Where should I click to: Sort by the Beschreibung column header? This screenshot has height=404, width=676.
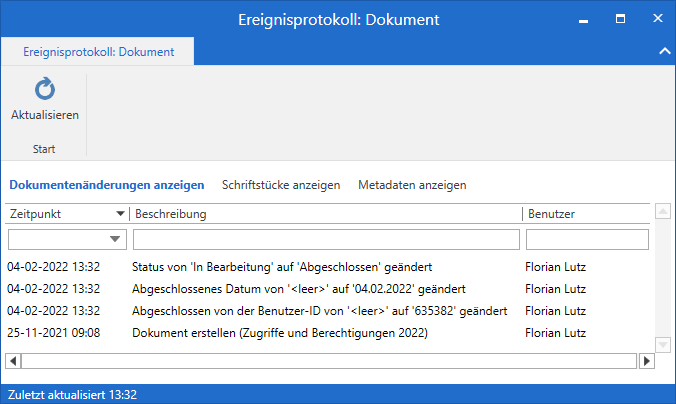pos(325,214)
